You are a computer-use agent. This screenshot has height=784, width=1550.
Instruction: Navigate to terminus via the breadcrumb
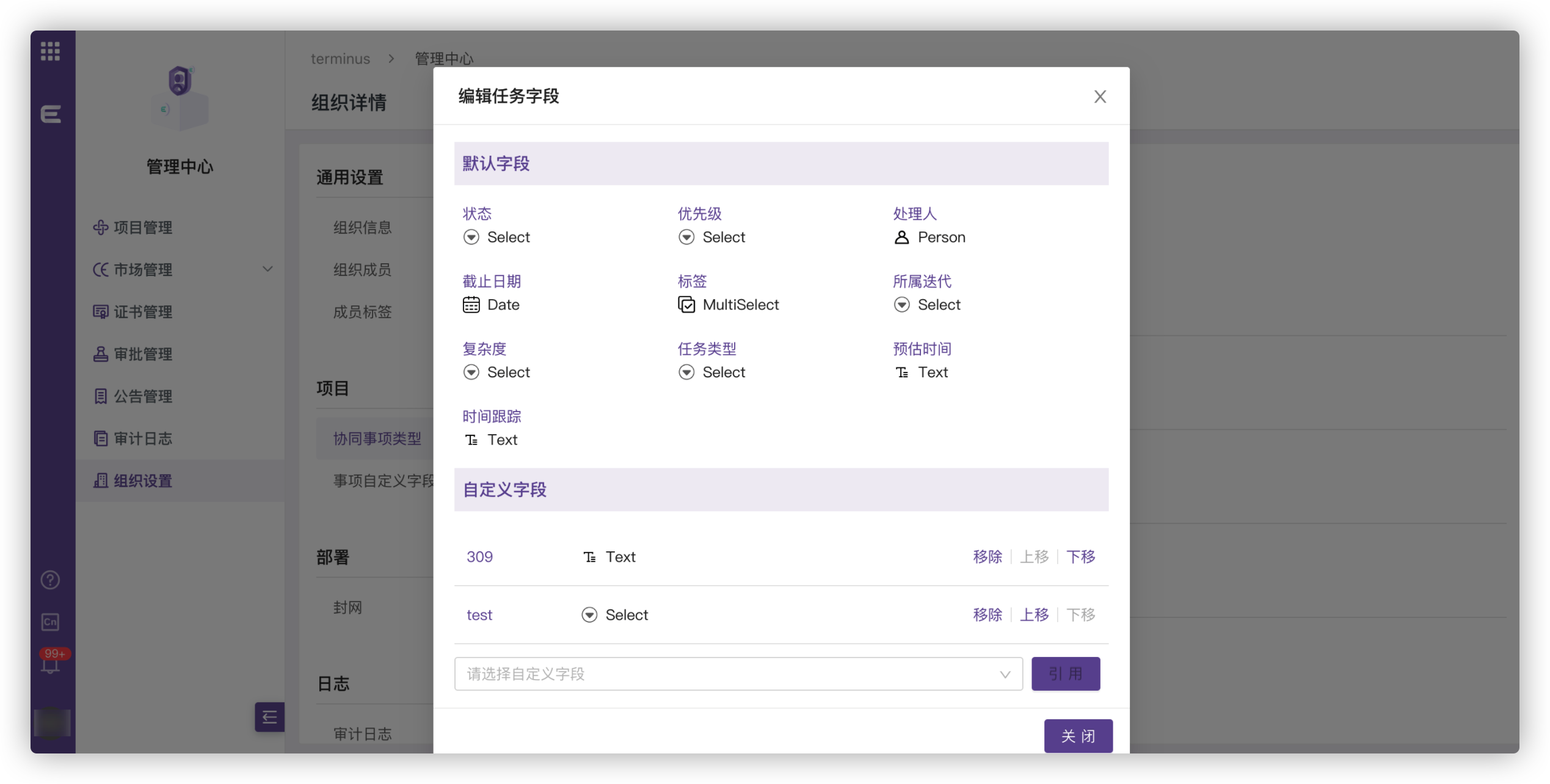(341, 58)
